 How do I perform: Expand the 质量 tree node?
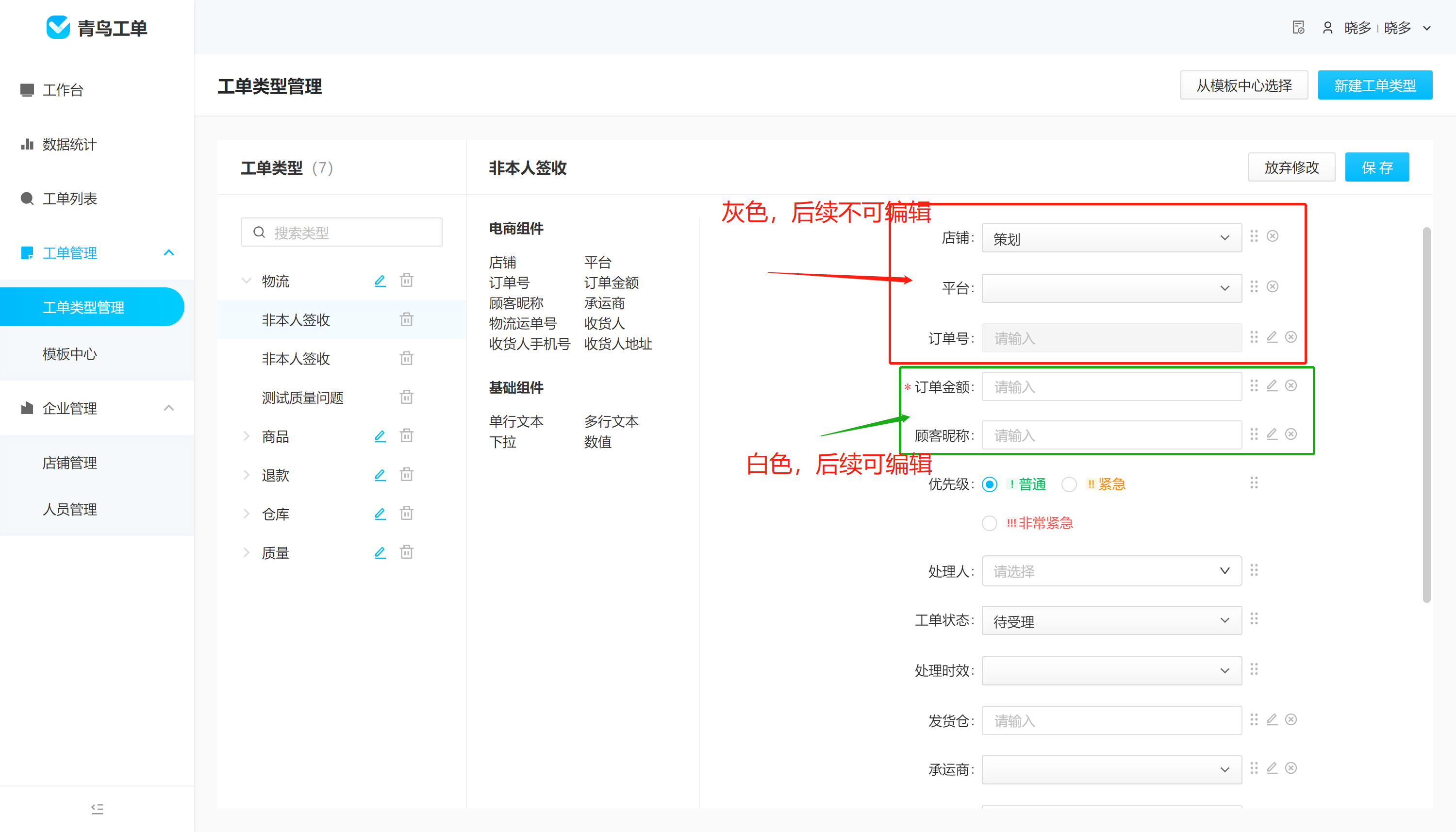(x=246, y=553)
